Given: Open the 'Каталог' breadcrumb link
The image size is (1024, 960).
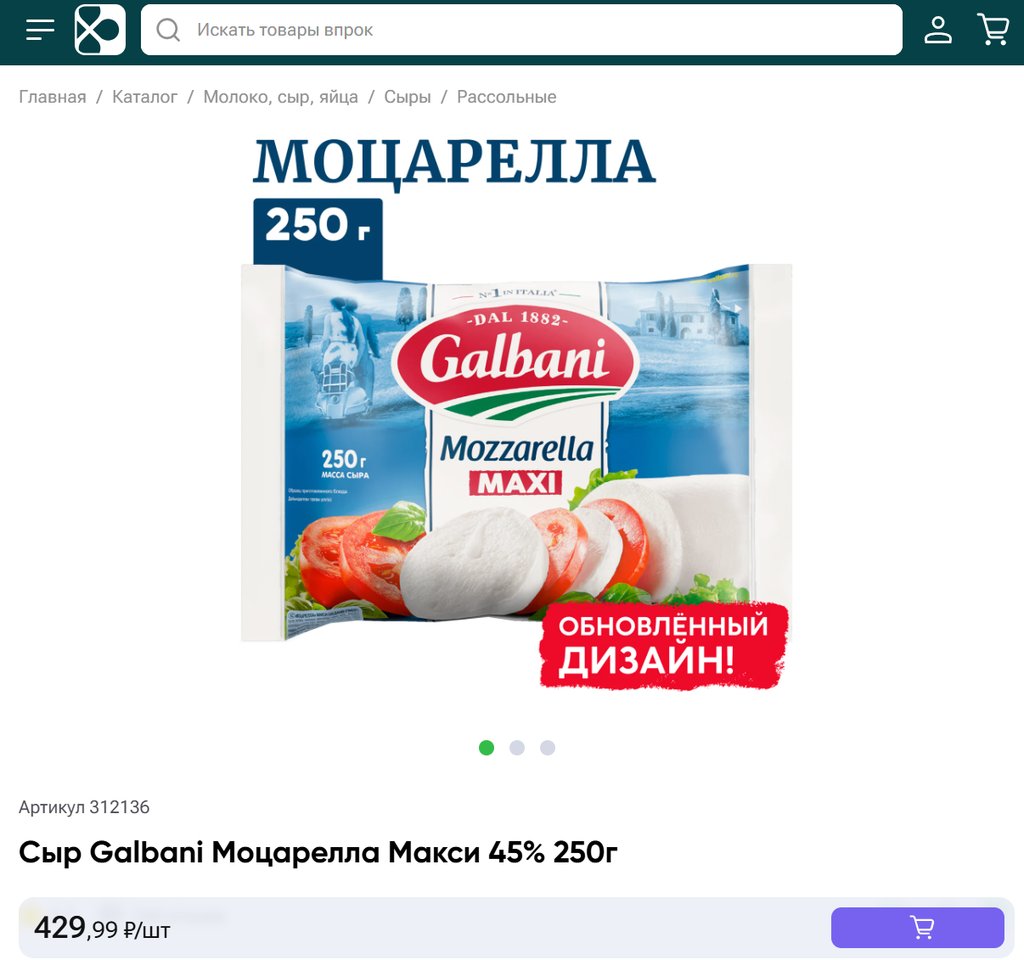Looking at the screenshot, I should pos(144,97).
